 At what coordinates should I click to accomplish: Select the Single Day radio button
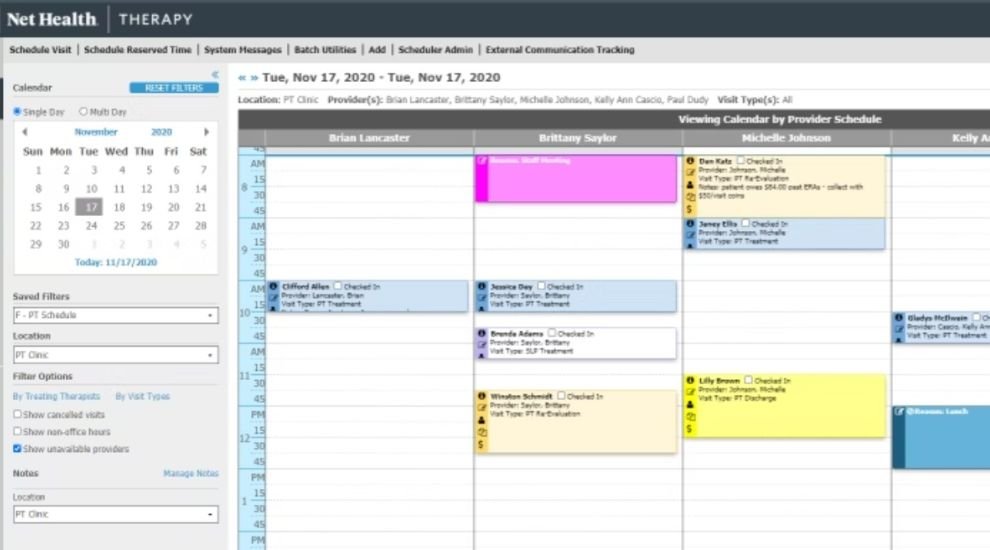pyautogui.click(x=17, y=112)
